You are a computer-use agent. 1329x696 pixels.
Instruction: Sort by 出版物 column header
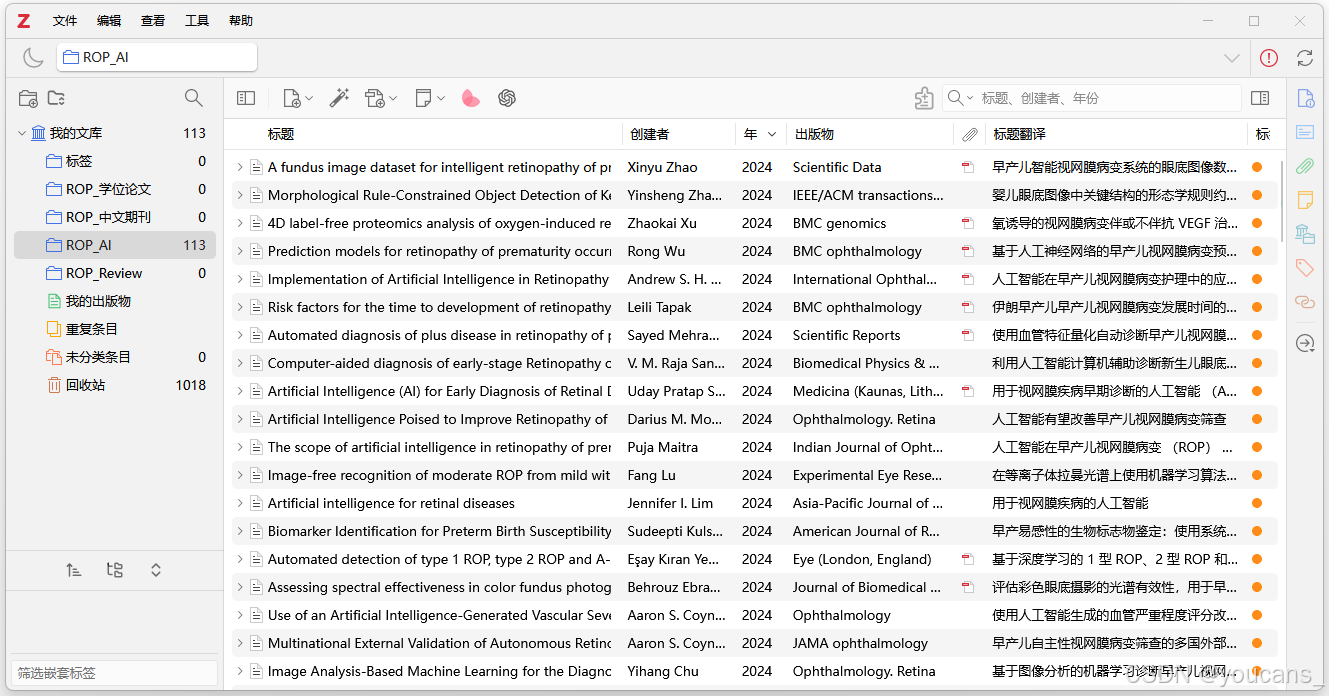(x=870, y=134)
